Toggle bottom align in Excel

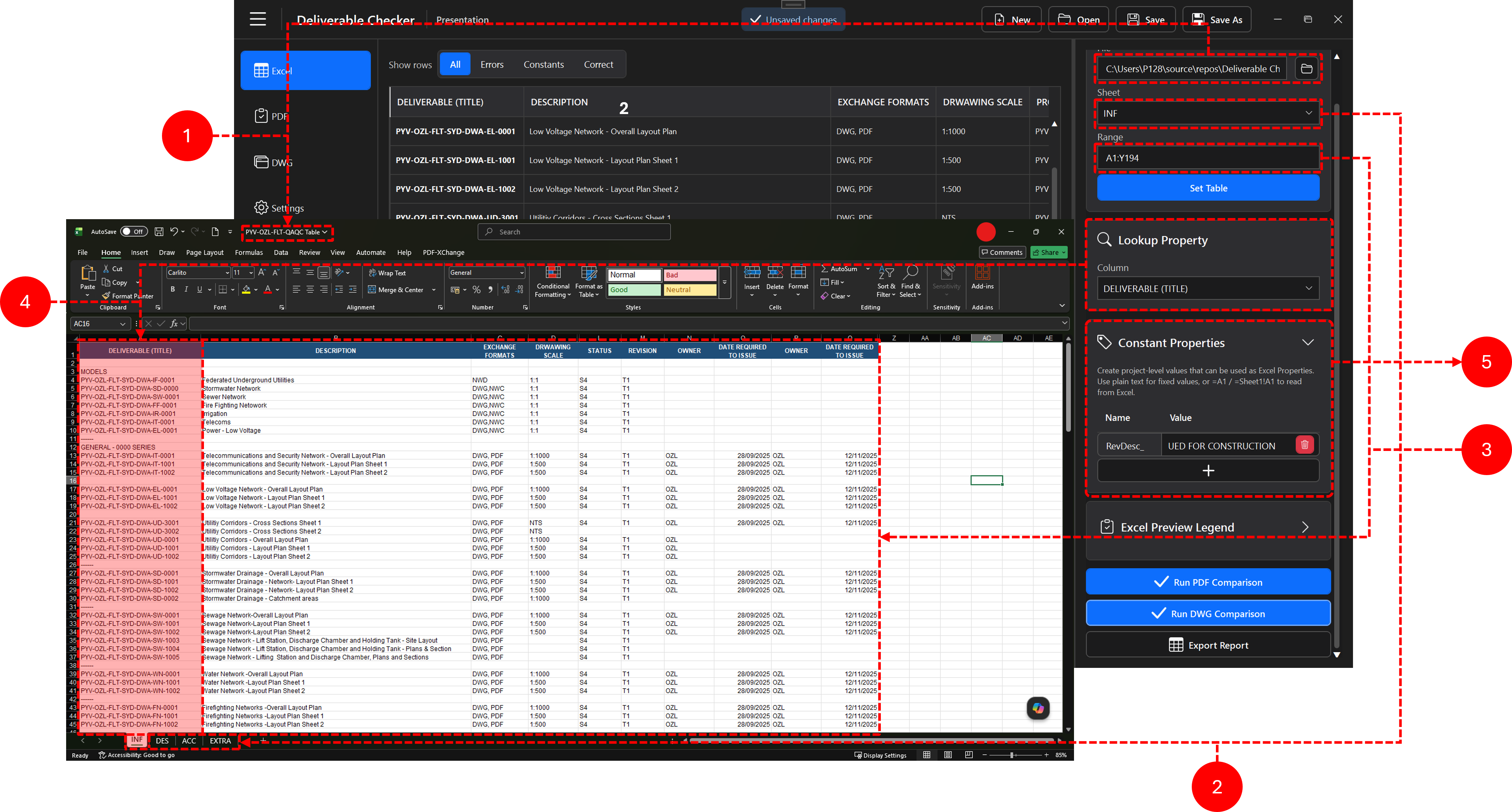[x=324, y=273]
